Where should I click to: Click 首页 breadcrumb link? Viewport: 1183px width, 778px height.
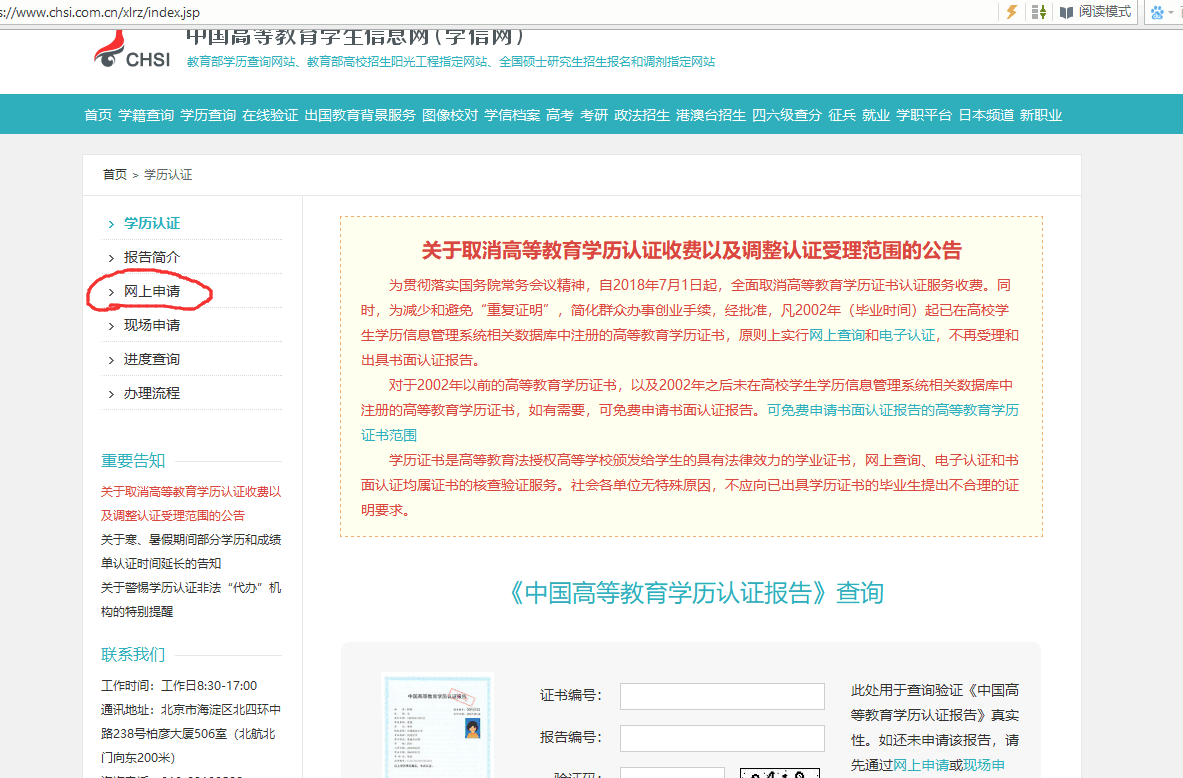click(115, 174)
